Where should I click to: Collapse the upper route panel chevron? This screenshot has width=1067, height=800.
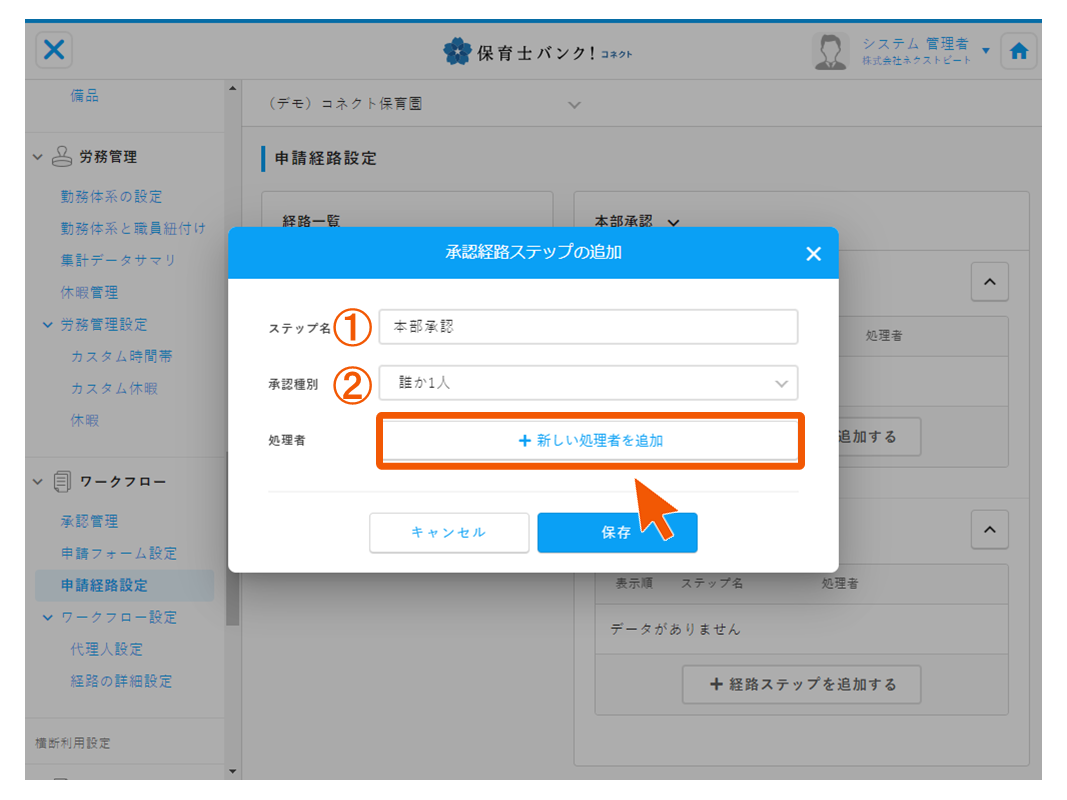pos(989,283)
